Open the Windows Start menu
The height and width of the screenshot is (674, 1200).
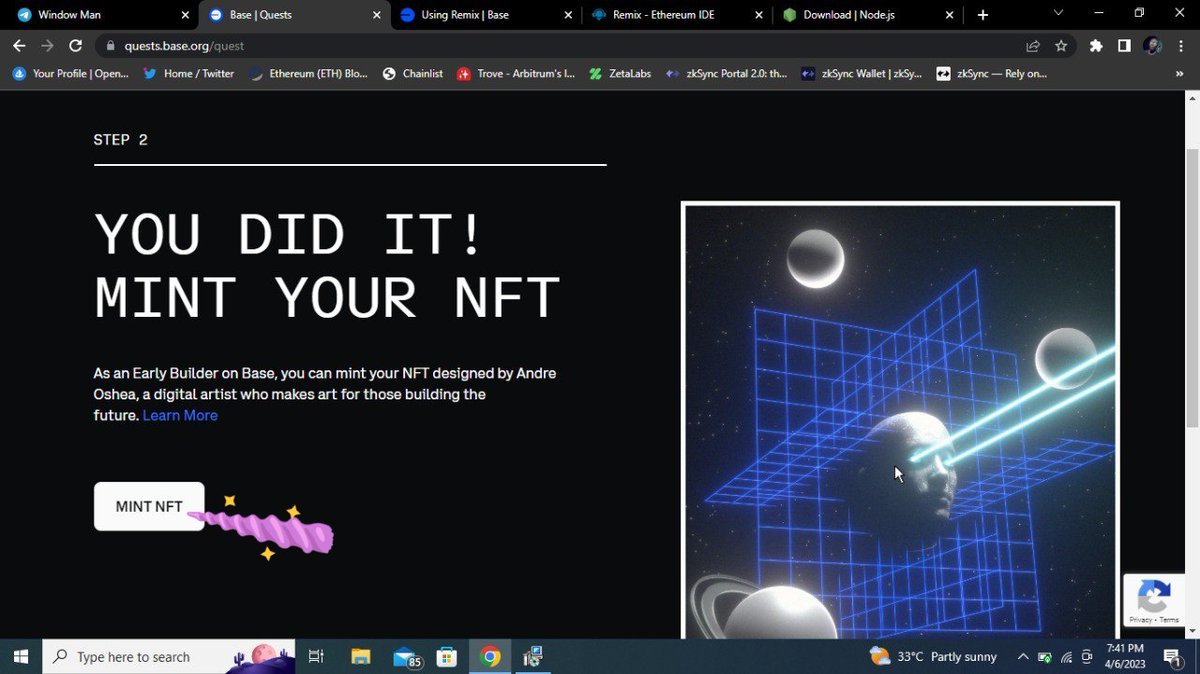point(21,656)
